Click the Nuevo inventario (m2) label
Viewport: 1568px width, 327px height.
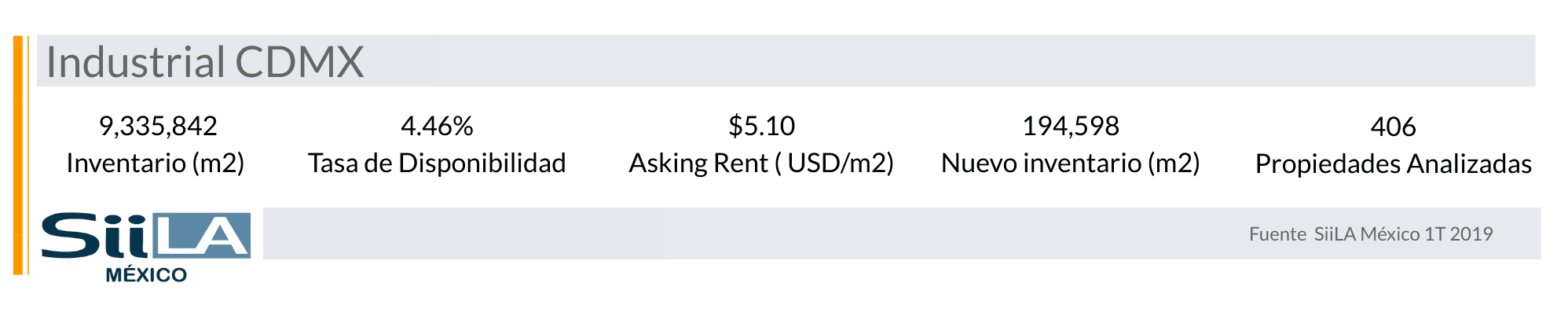tap(1070, 163)
